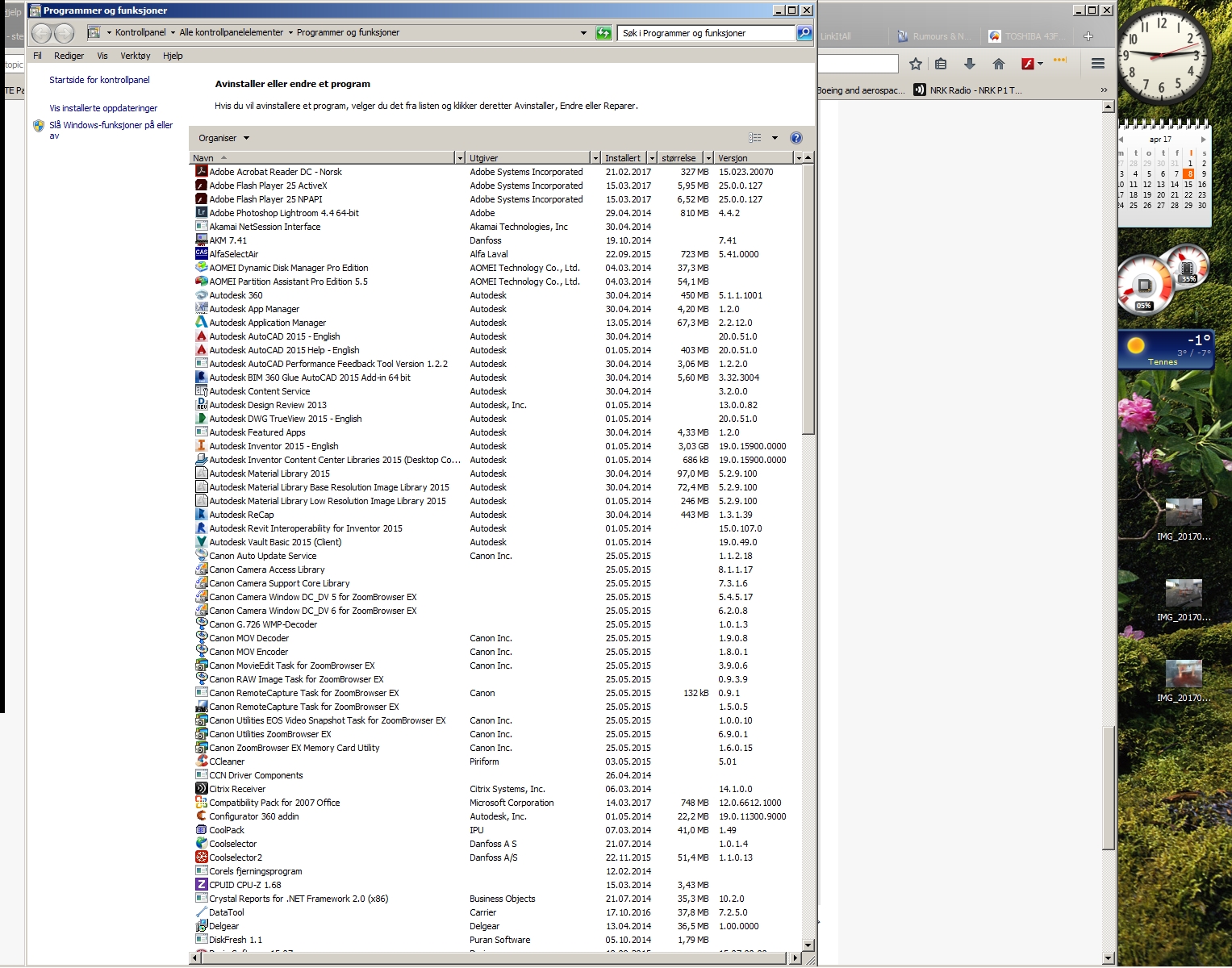This screenshot has width=1232, height=968.
Task: Click the search magnifier in Programs window
Action: [x=804, y=33]
